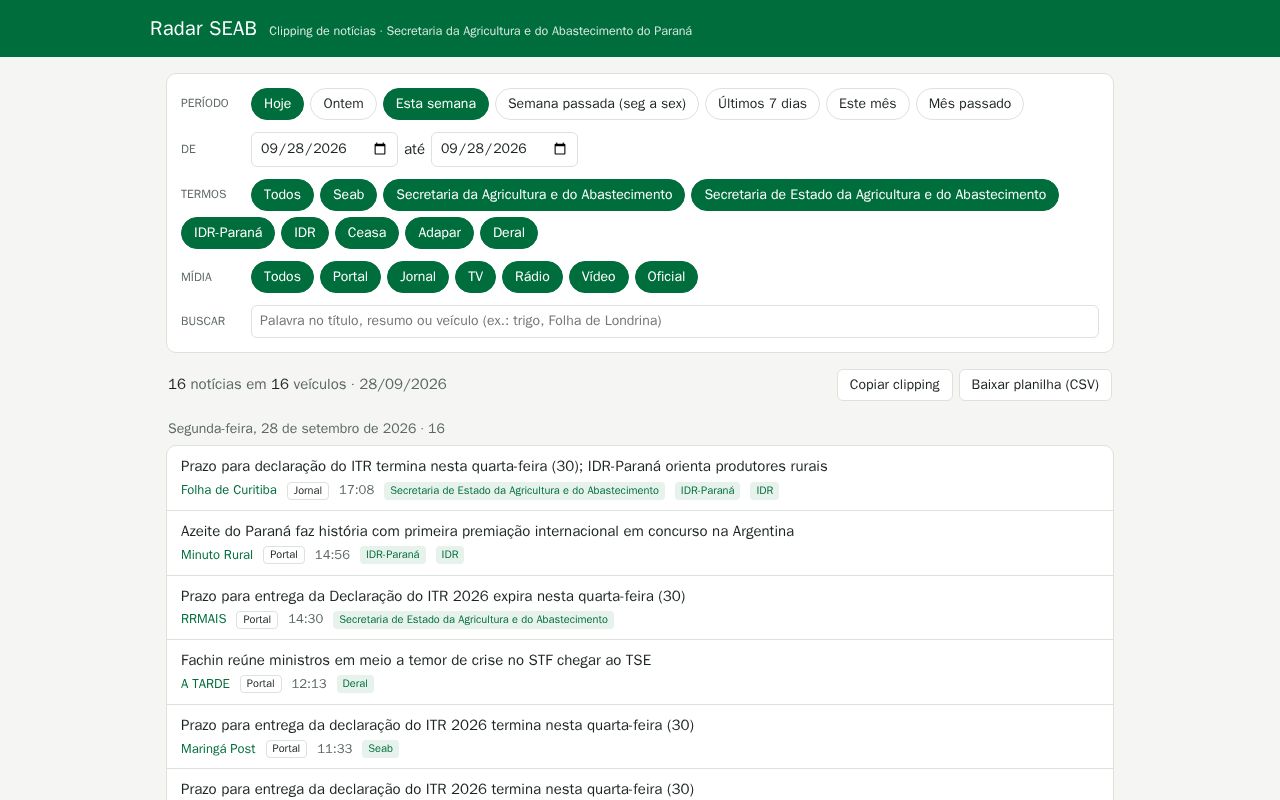Toggle Todos in the Mídia row
Image resolution: width=1280 pixels, height=800 pixels.
click(x=282, y=277)
